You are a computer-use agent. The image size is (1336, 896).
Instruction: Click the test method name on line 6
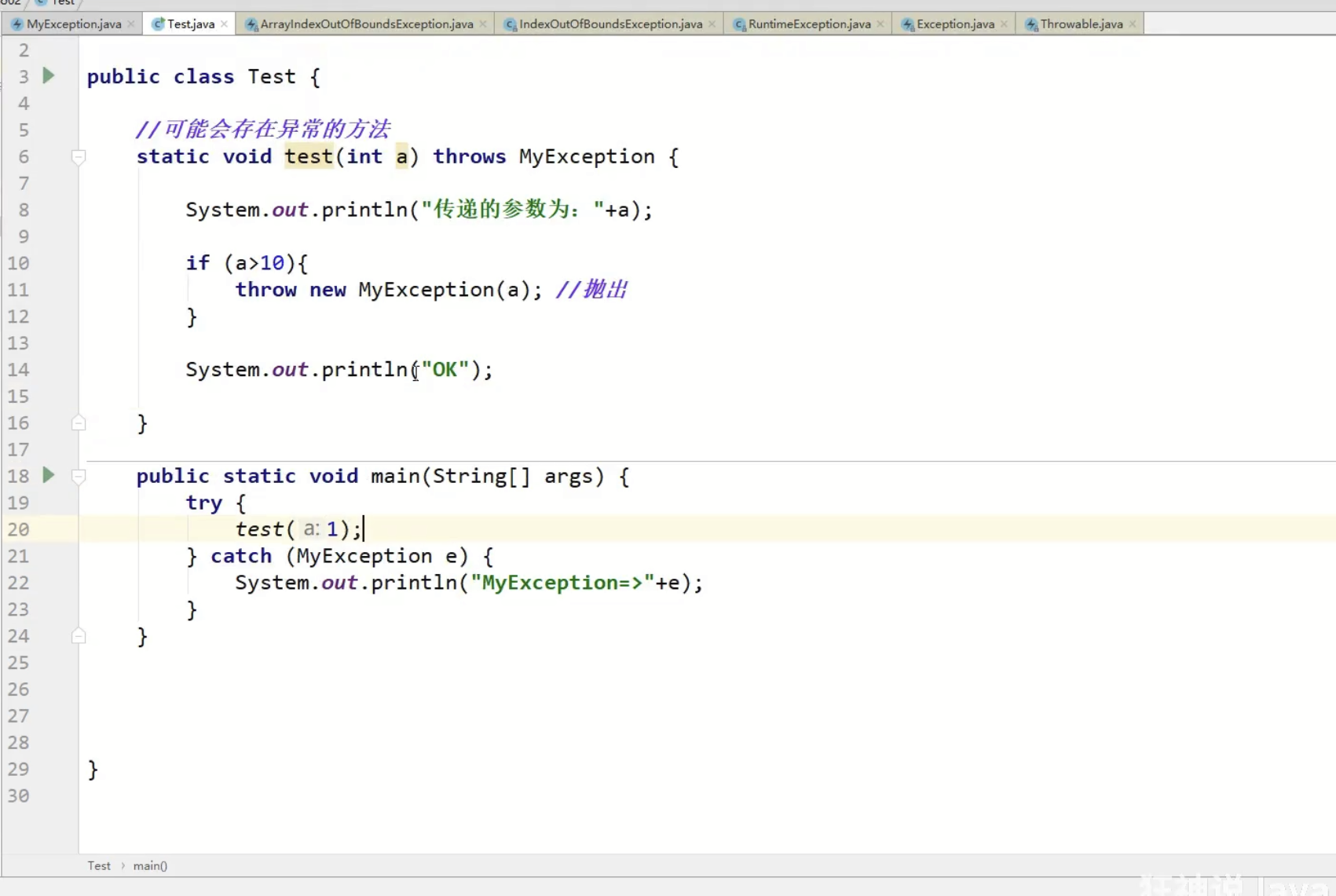(x=309, y=156)
